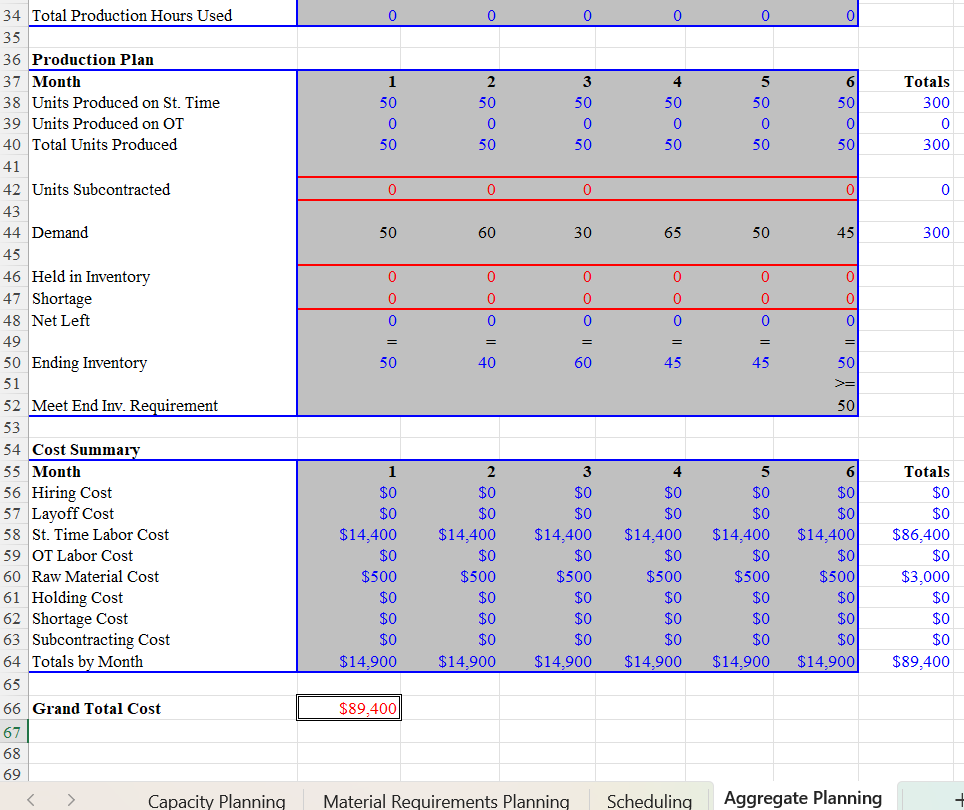This screenshot has width=964, height=810.
Task: Click the Subcontracting Cost label
Action: click(x=101, y=640)
